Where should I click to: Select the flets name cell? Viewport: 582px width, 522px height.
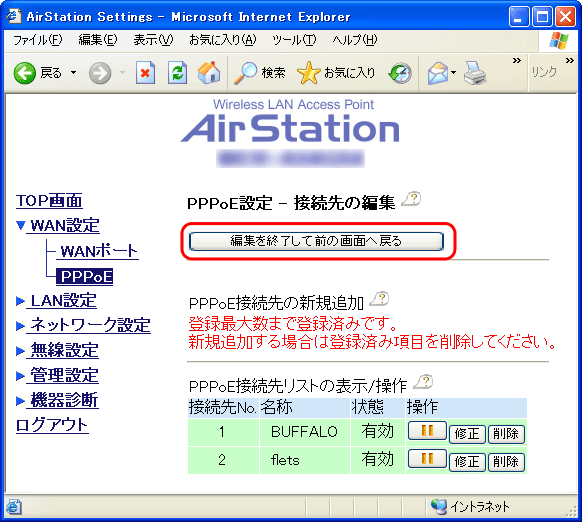click(x=305, y=460)
